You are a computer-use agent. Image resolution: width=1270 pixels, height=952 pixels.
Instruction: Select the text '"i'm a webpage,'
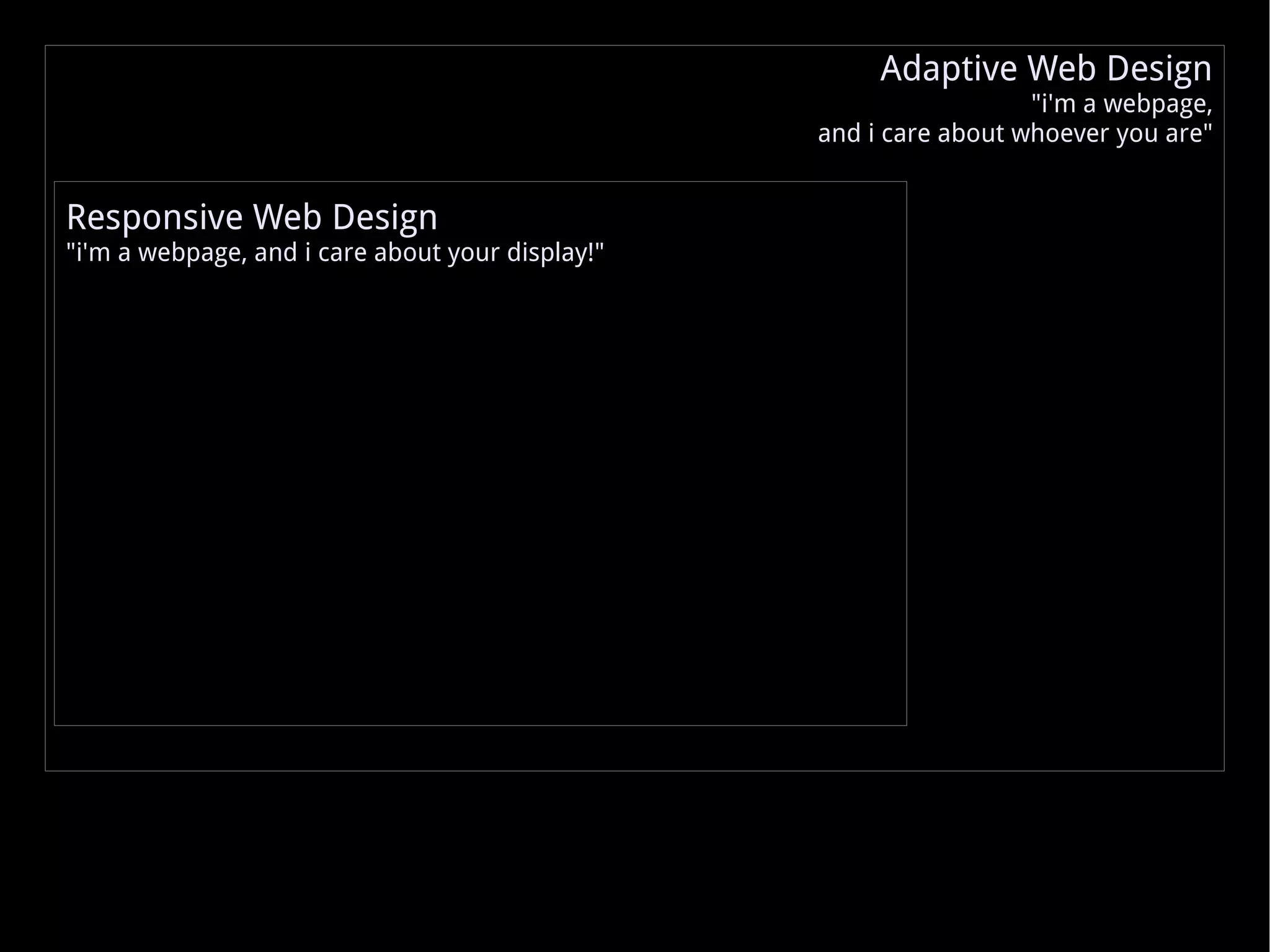1122,104
